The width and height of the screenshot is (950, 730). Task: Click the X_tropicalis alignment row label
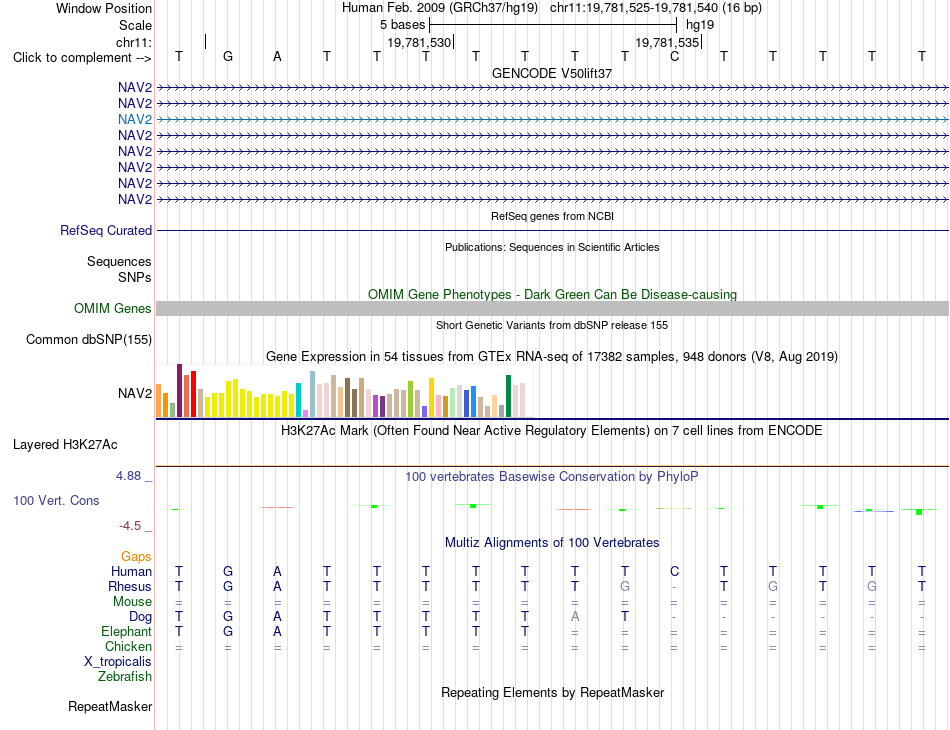point(118,662)
